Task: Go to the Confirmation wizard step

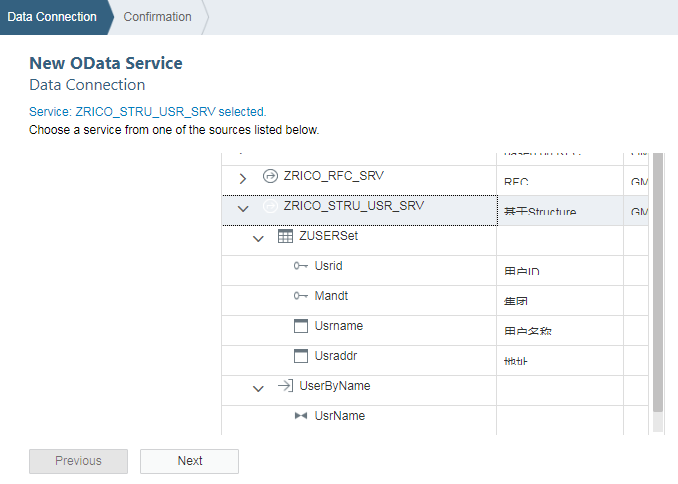Action: pos(157,17)
